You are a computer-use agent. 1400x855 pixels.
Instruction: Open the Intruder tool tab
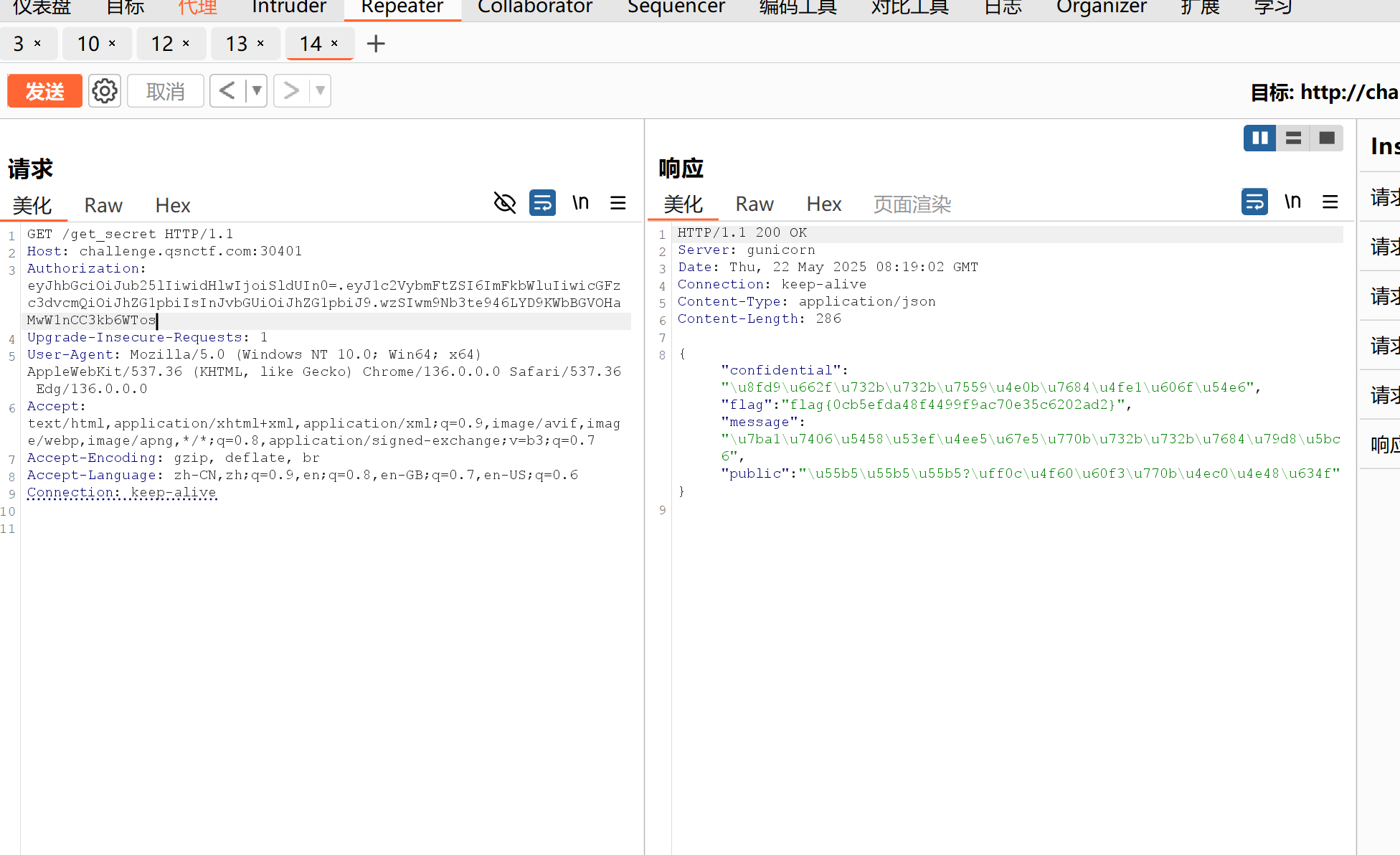(x=289, y=7)
